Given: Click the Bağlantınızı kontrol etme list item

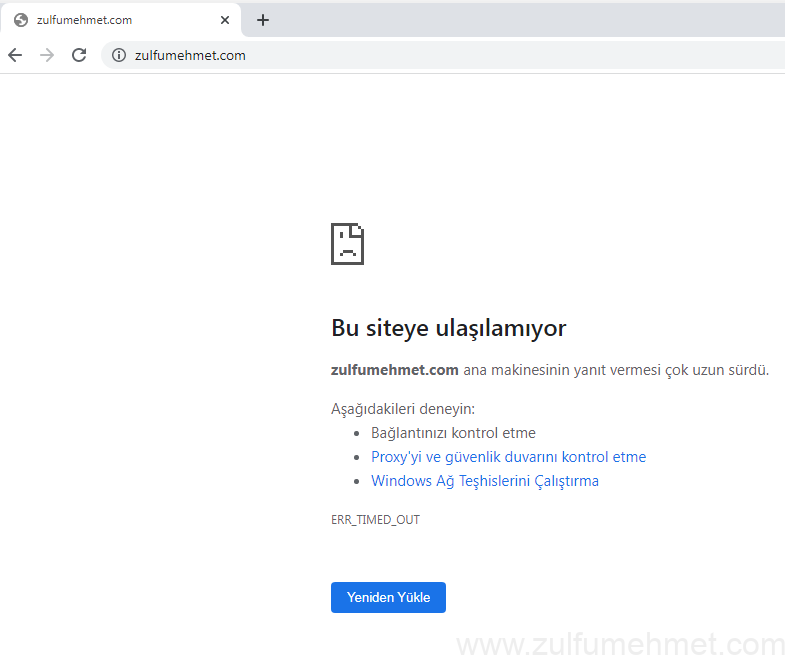Looking at the screenshot, I should pyautogui.click(x=453, y=433).
